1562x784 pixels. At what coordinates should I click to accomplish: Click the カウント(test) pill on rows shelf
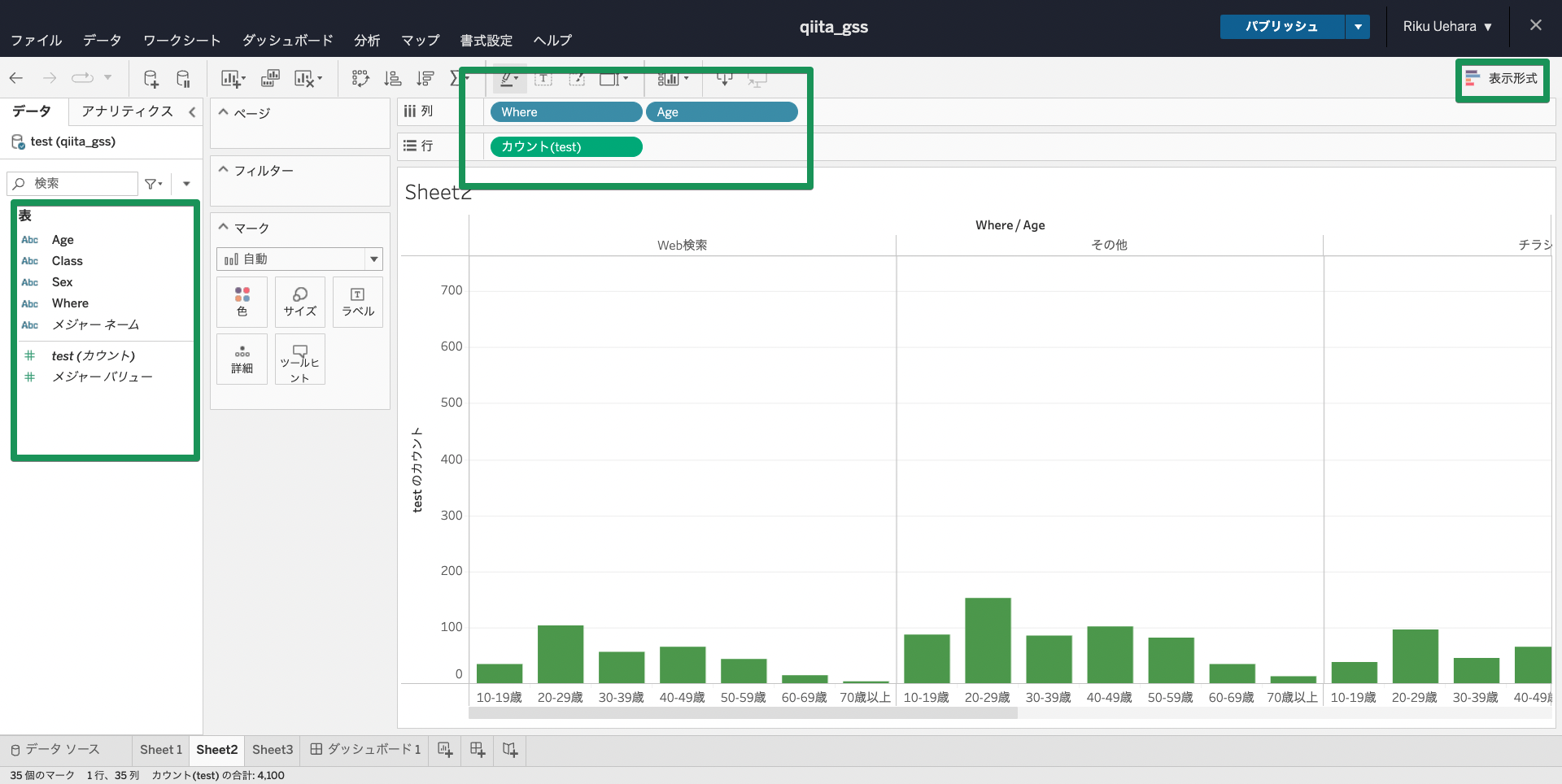click(566, 147)
